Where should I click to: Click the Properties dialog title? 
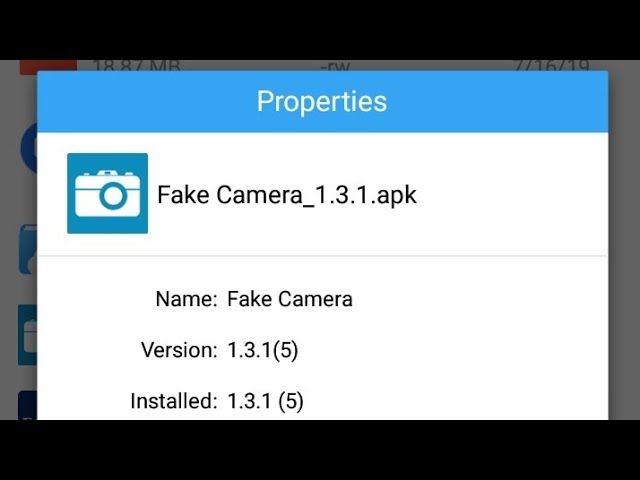pyautogui.click(x=322, y=101)
